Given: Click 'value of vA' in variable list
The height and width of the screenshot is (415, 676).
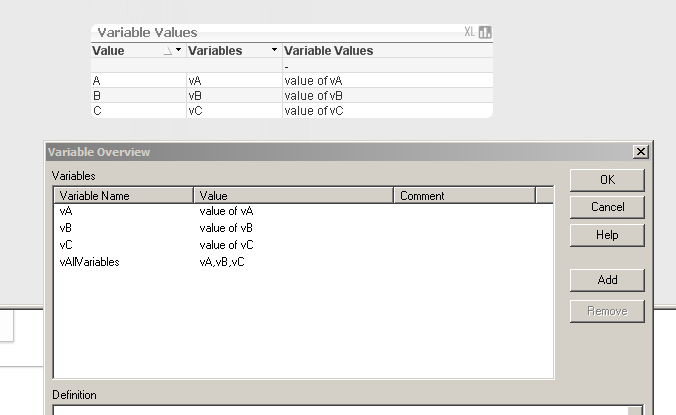Looking at the screenshot, I should [x=226, y=211].
